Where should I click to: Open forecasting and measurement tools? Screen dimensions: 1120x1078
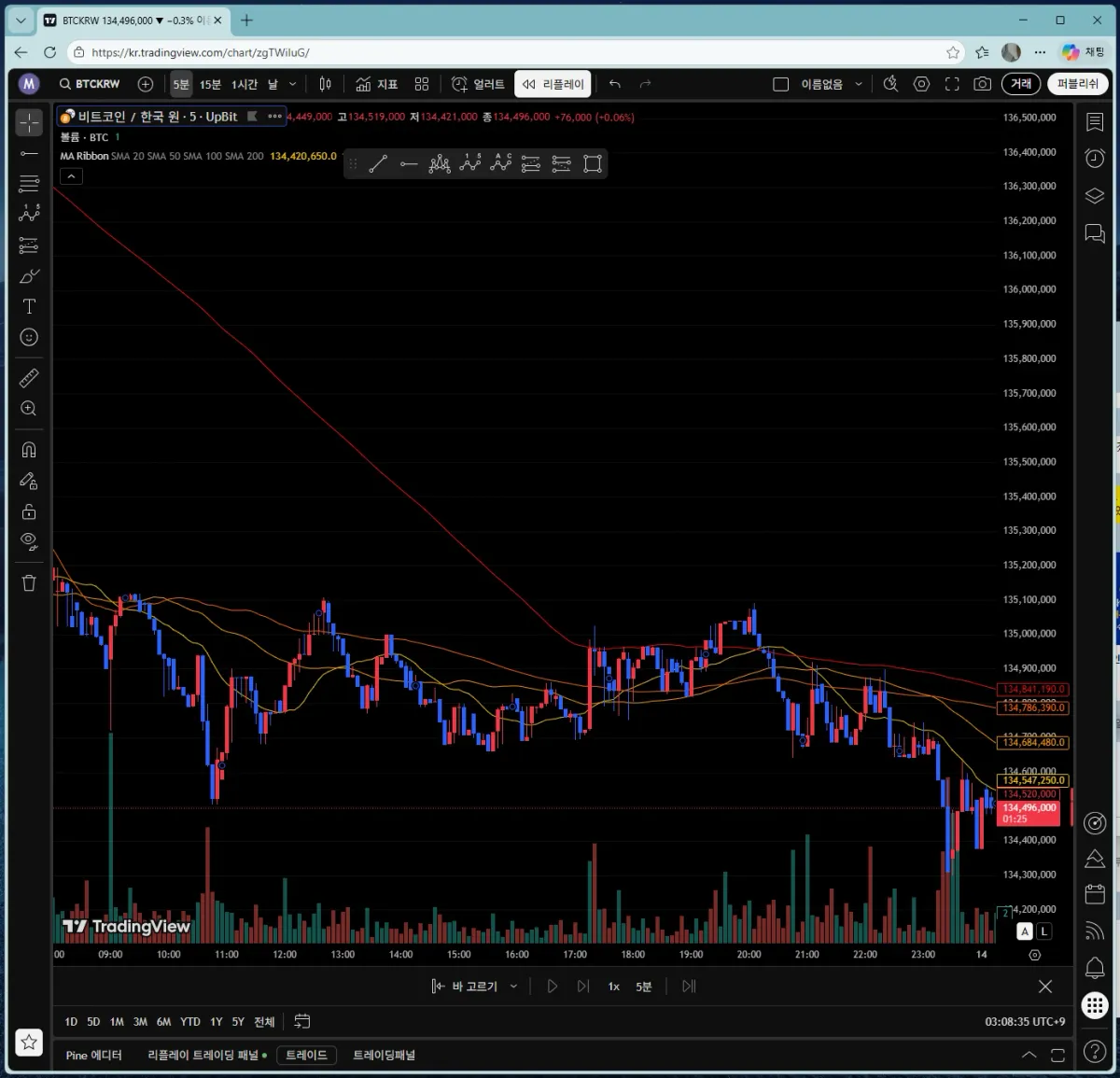tap(29, 245)
